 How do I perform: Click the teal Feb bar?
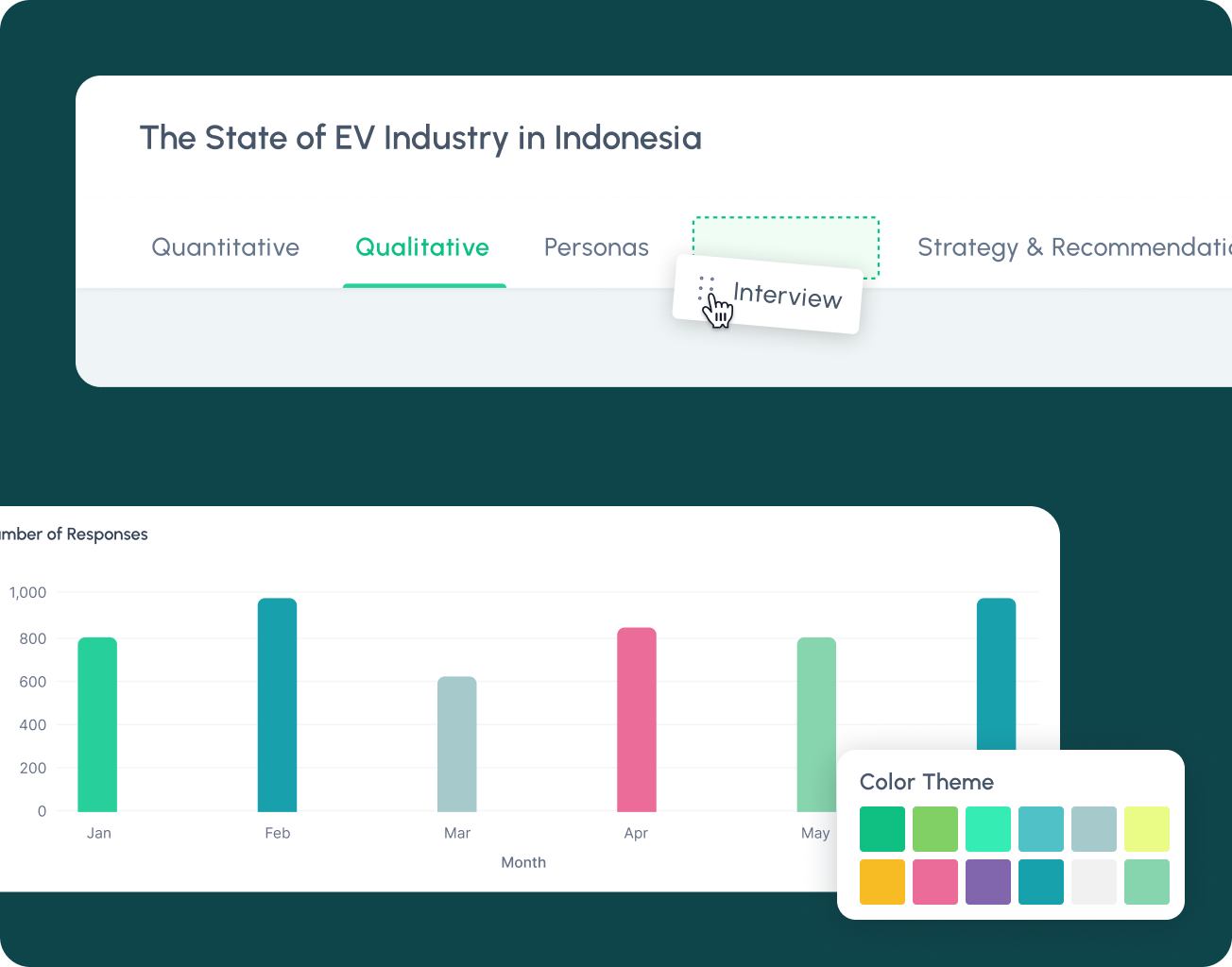(277, 704)
